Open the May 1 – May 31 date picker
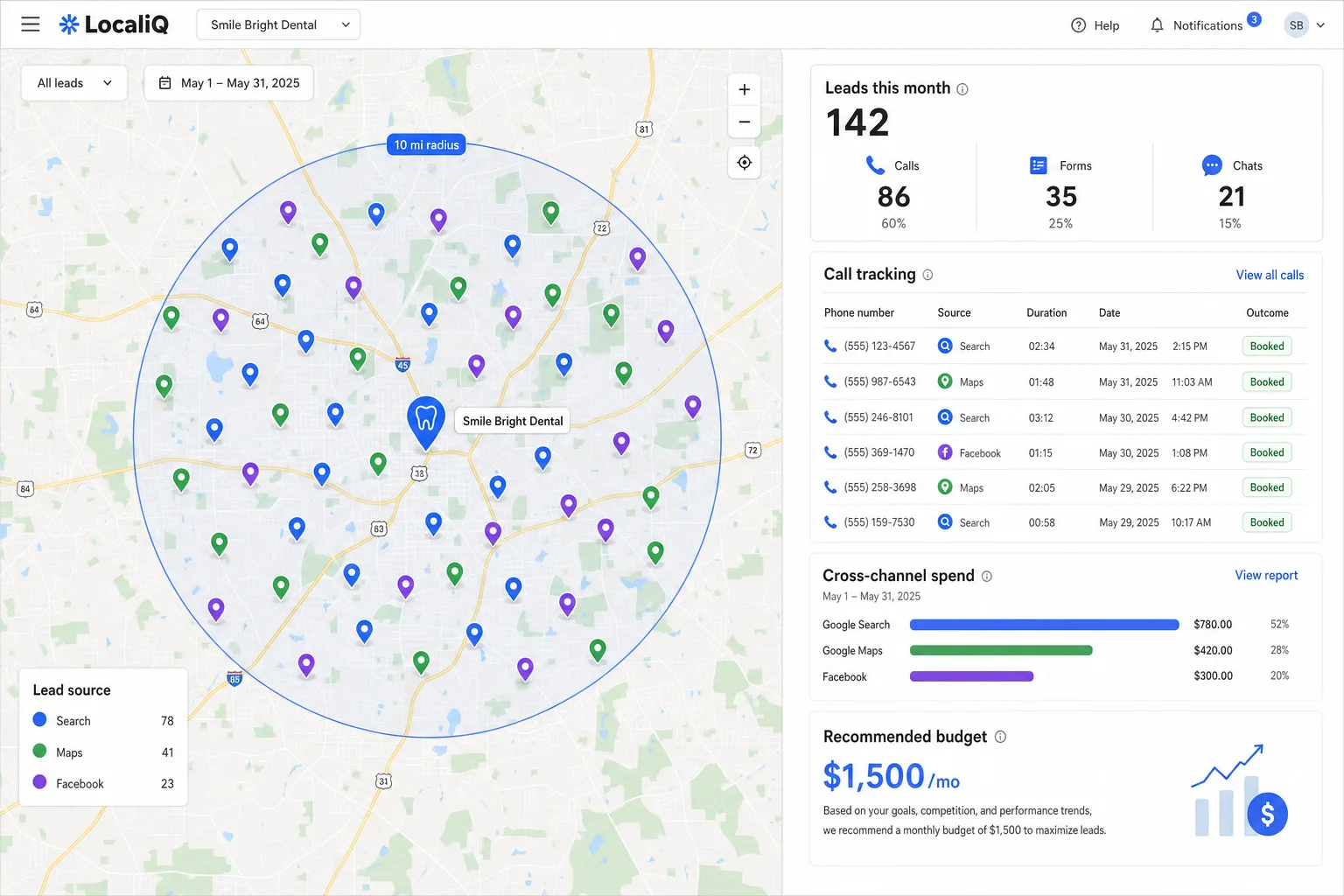Viewport: 1344px width, 896px height. pos(228,83)
